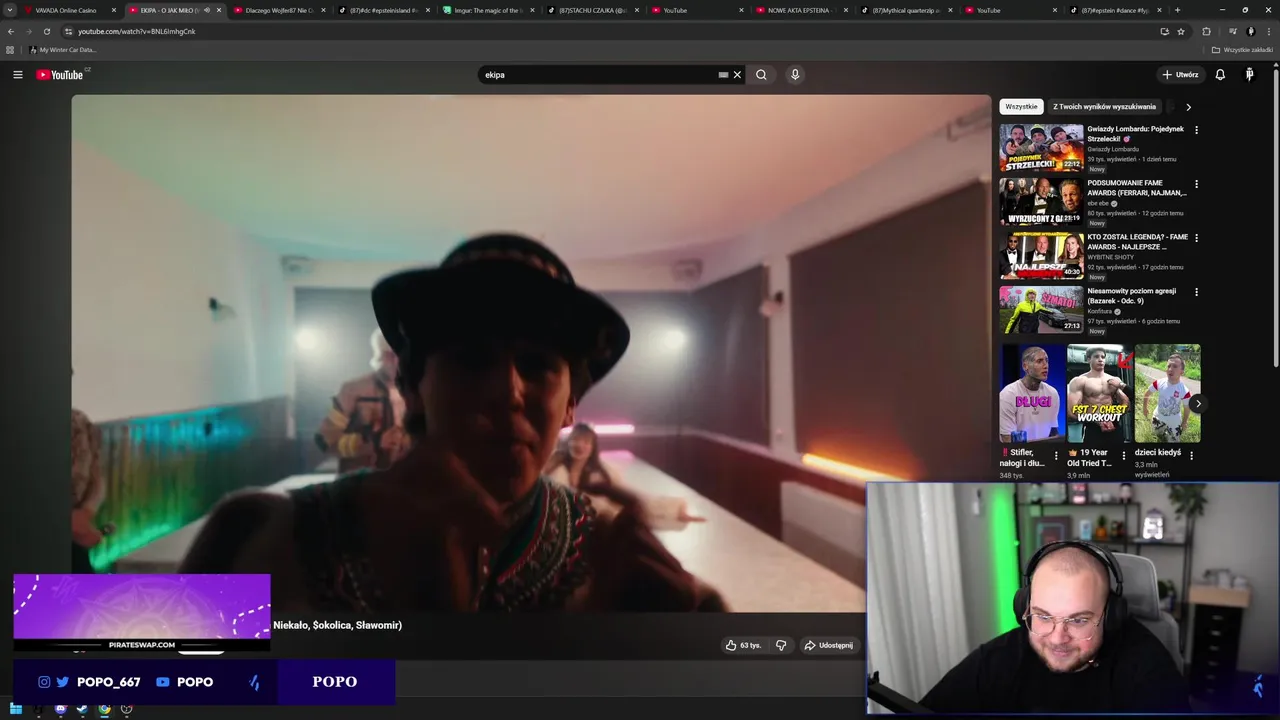Open options for Stifler short
The height and width of the screenshot is (720, 1280).
1056,455
